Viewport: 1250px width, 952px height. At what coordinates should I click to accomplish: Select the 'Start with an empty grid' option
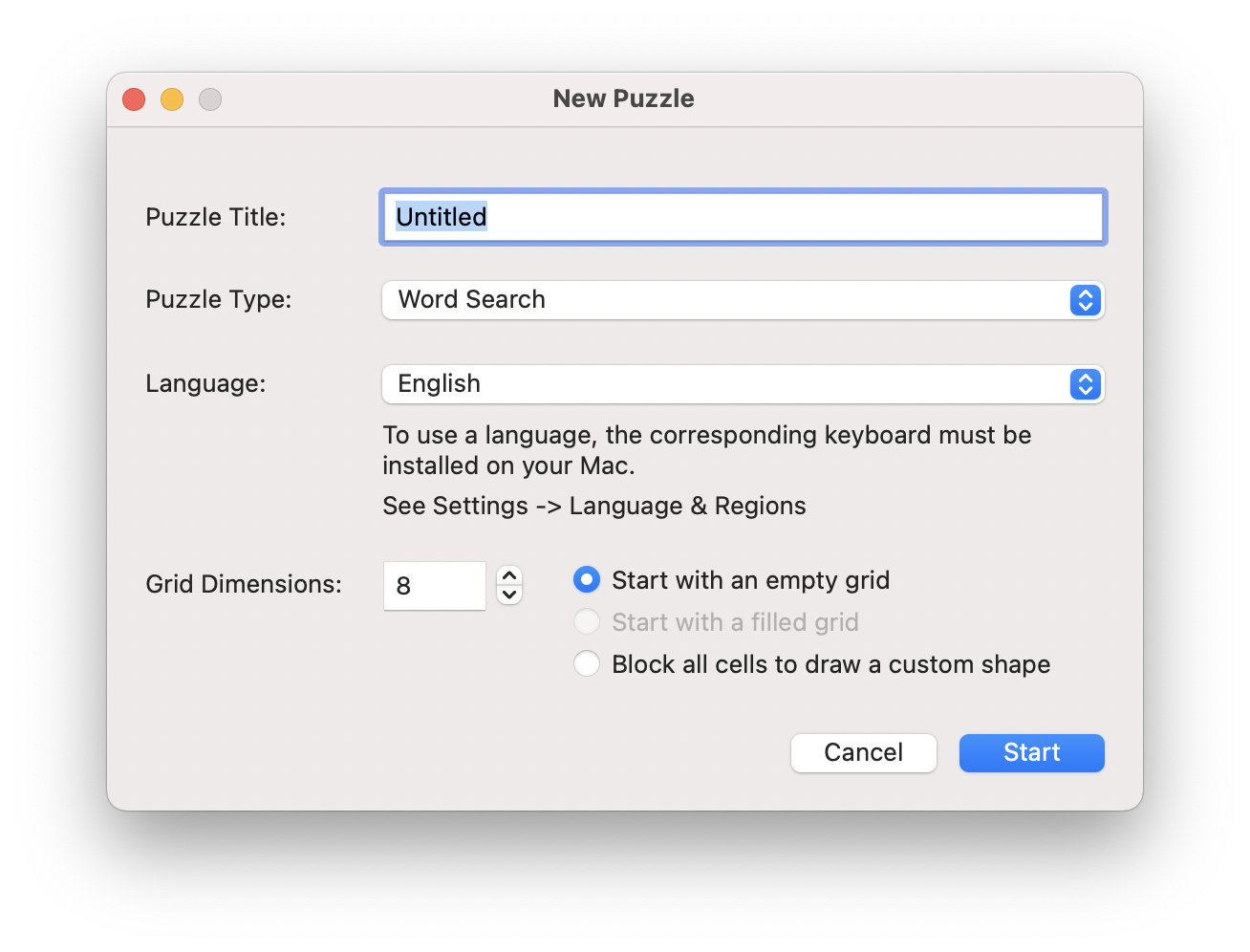[x=586, y=579]
